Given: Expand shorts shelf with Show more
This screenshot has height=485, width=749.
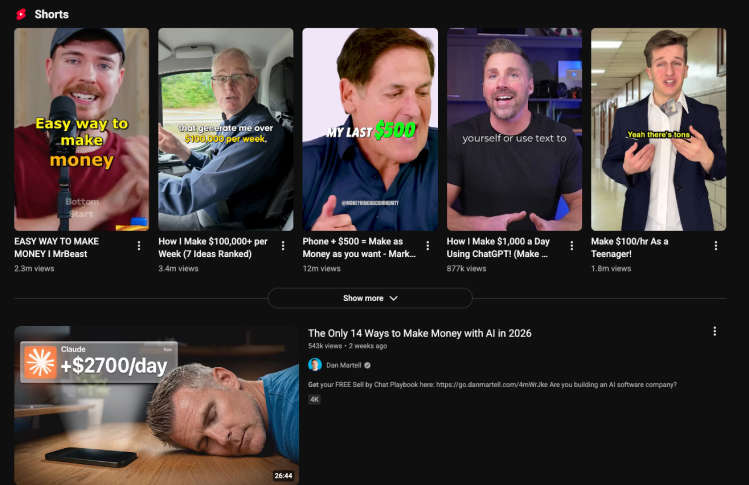Looking at the screenshot, I should [370, 298].
